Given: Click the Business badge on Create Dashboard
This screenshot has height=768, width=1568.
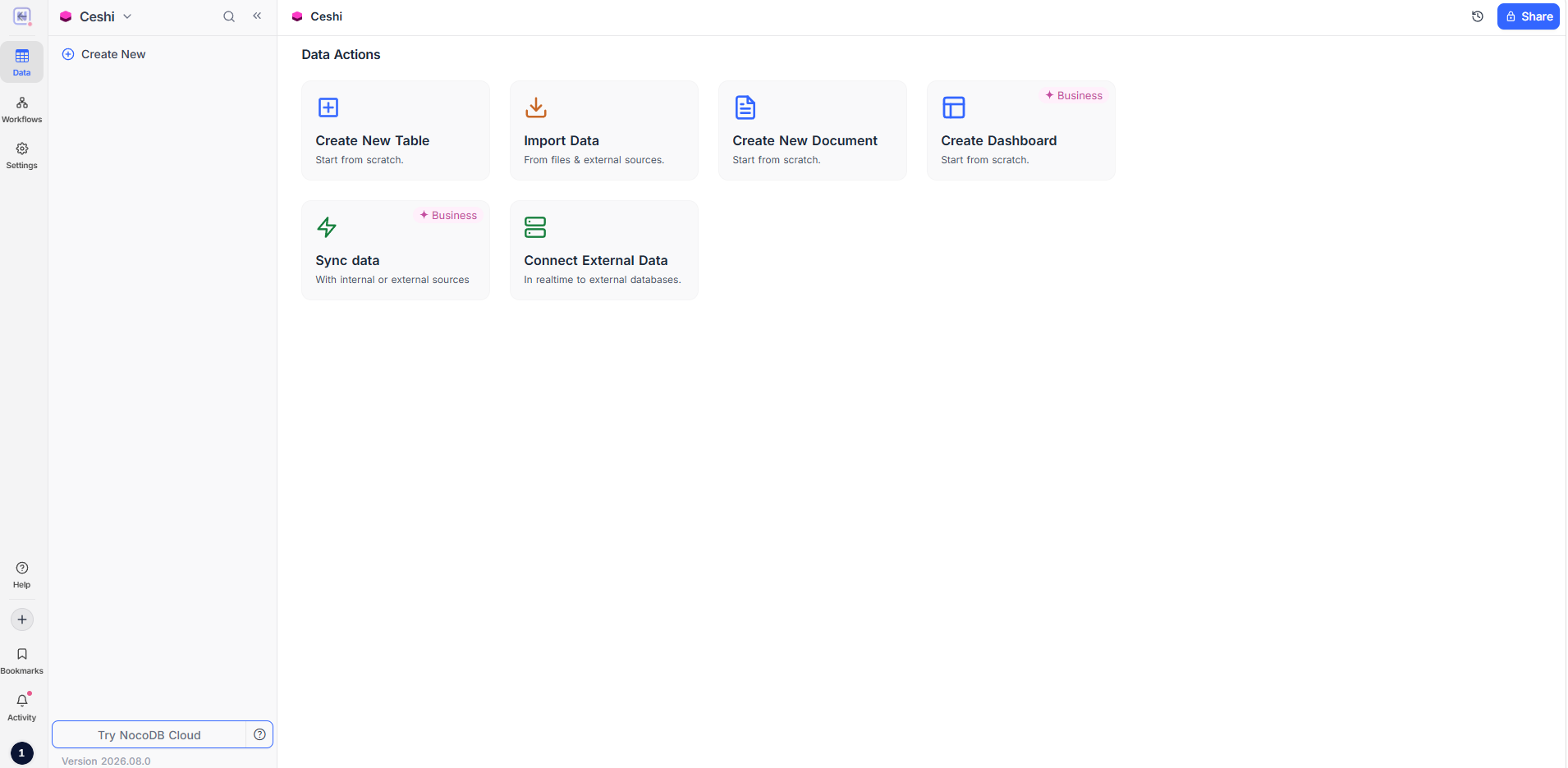Looking at the screenshot, I should [x=1074, y=96].
